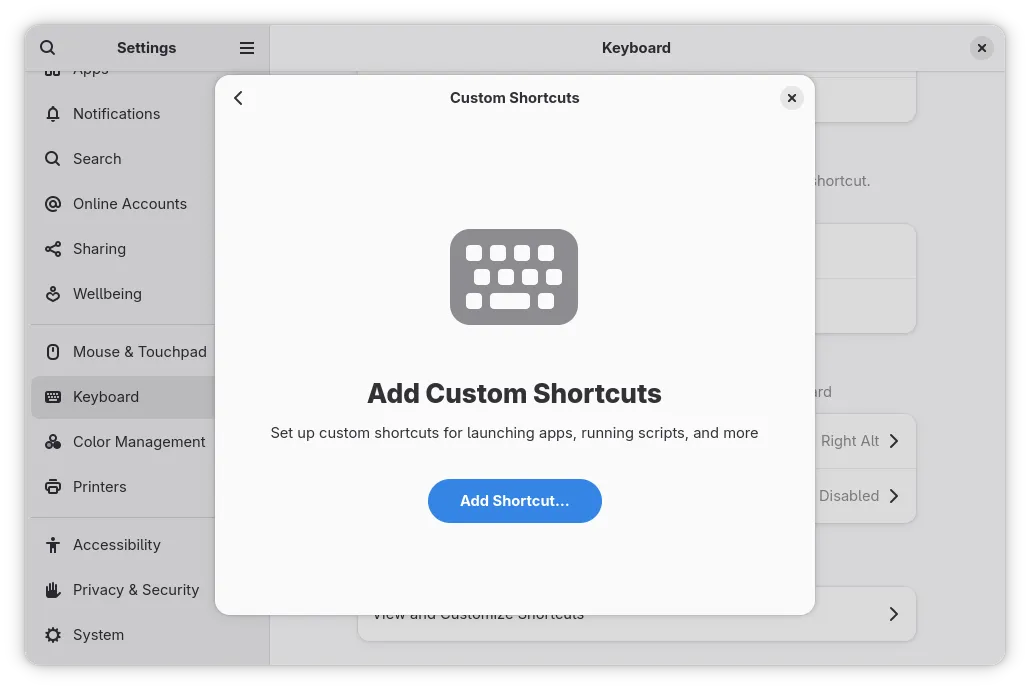
Task: Open Accessibility settings panel
Action: (x=116, y=545)
